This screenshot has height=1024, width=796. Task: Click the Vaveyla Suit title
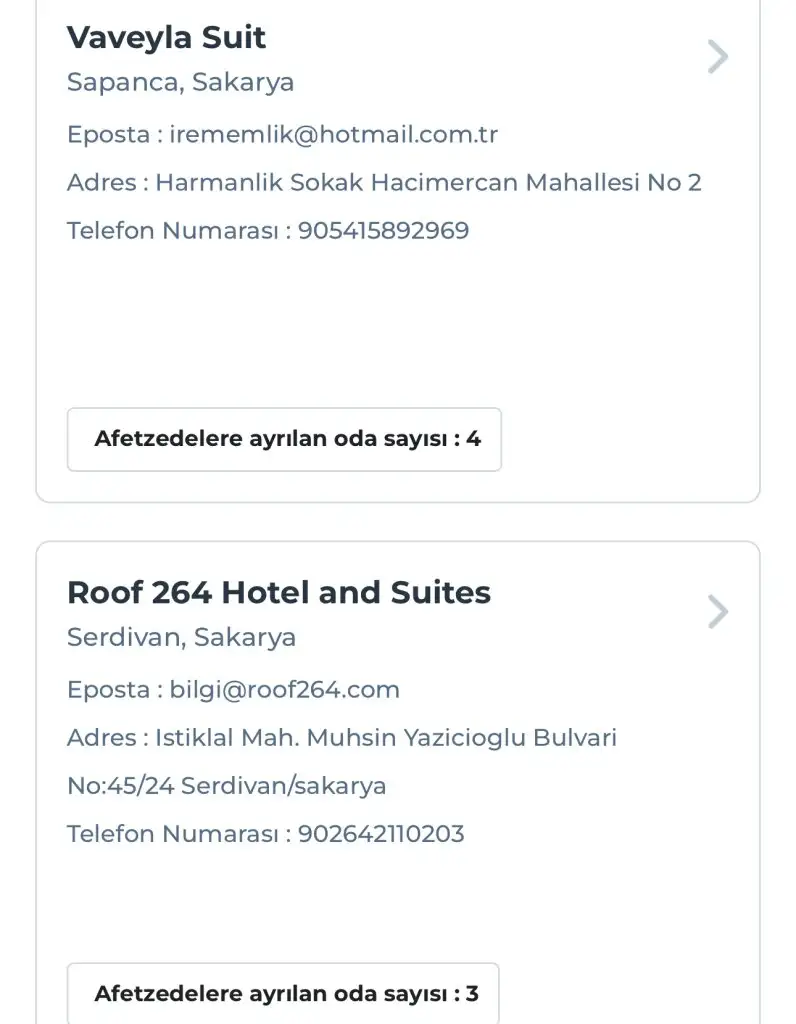point(166,38)
